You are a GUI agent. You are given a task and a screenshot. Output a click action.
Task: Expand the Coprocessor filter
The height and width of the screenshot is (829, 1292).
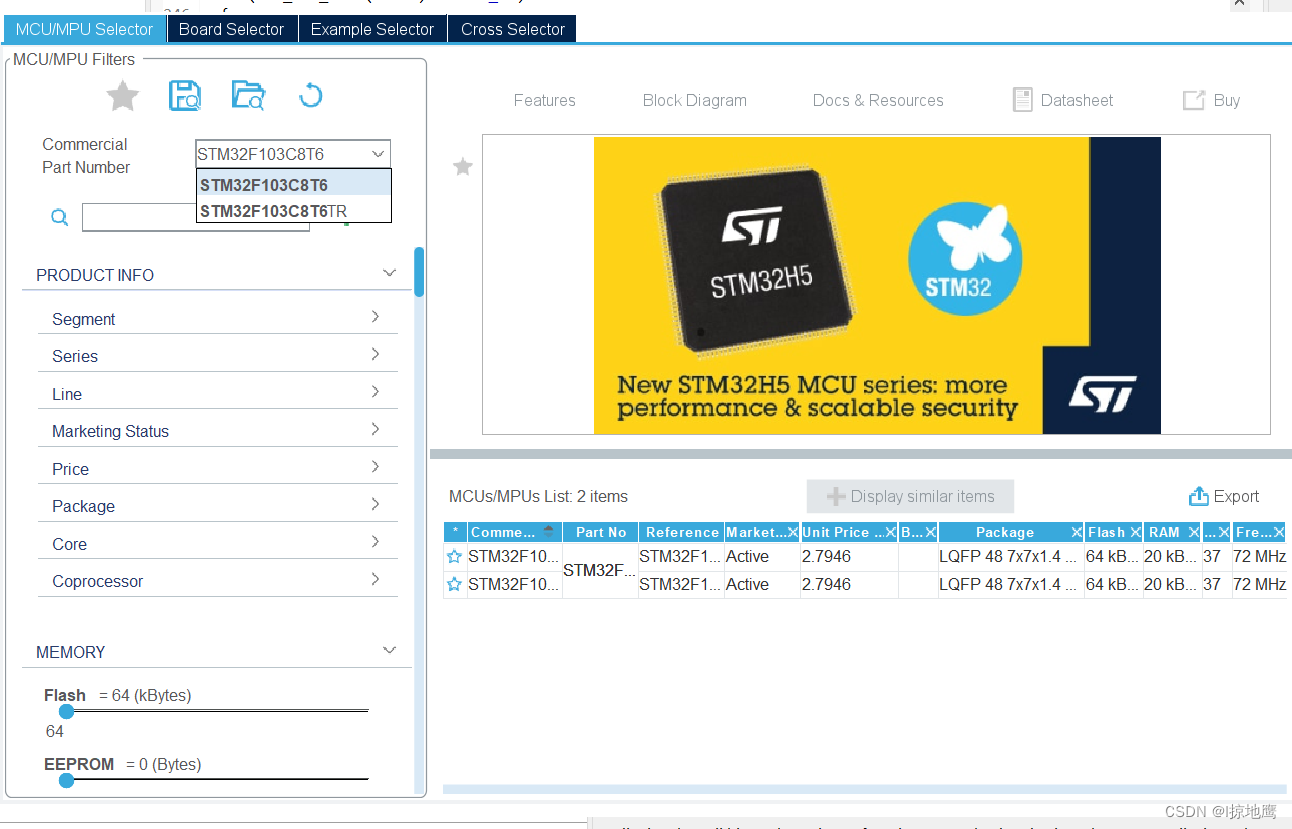375,579
